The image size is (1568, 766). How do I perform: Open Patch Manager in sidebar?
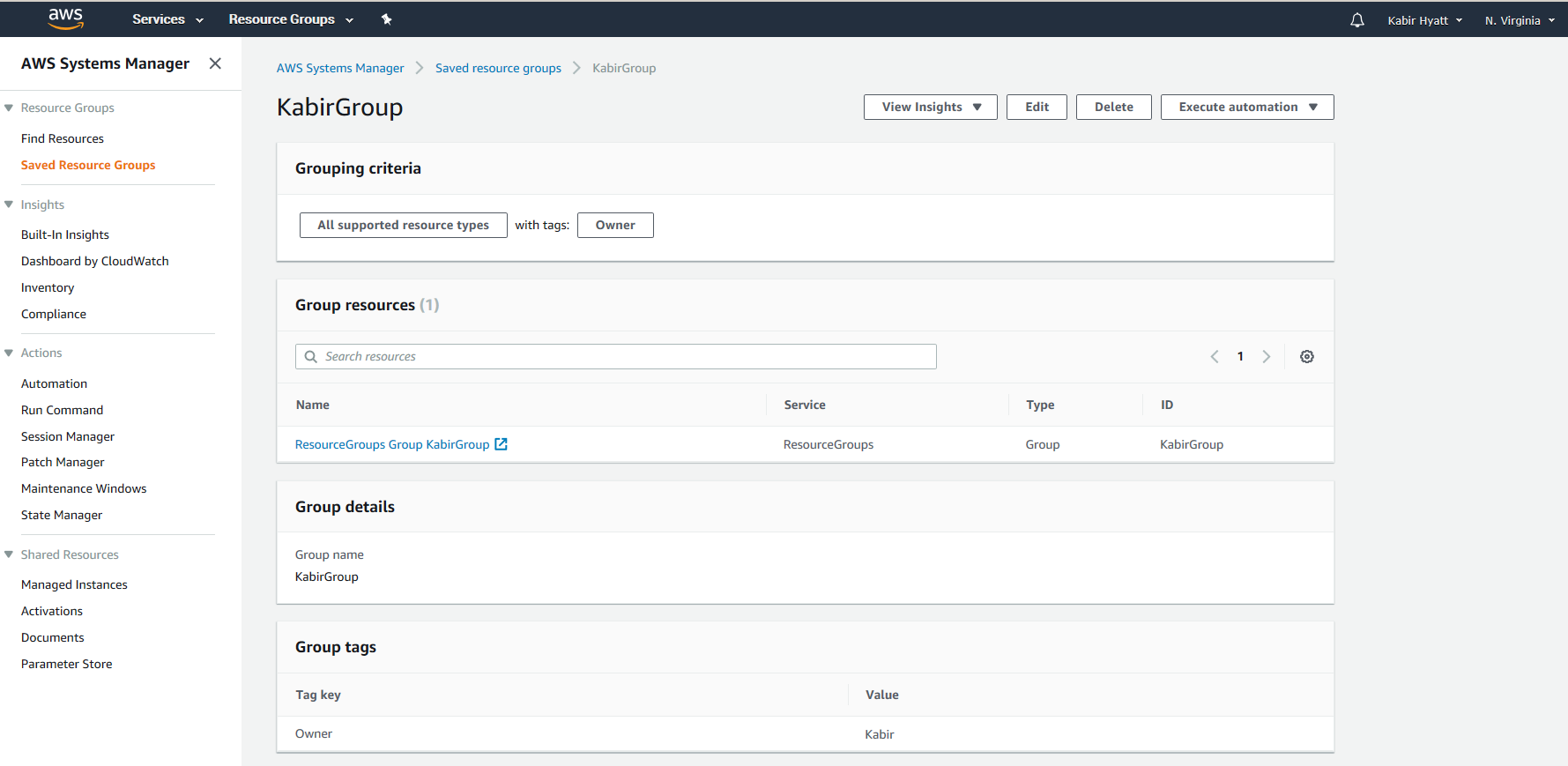click(x=63, y=462)
